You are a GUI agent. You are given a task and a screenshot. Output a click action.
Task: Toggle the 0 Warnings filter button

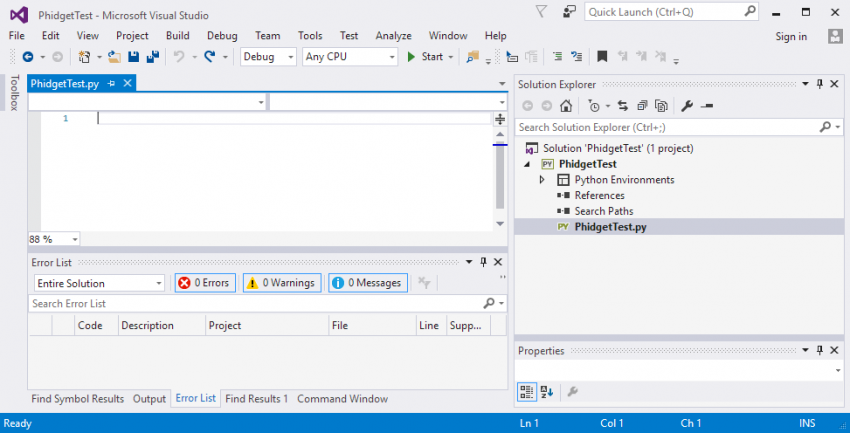[x=282, y=283]
